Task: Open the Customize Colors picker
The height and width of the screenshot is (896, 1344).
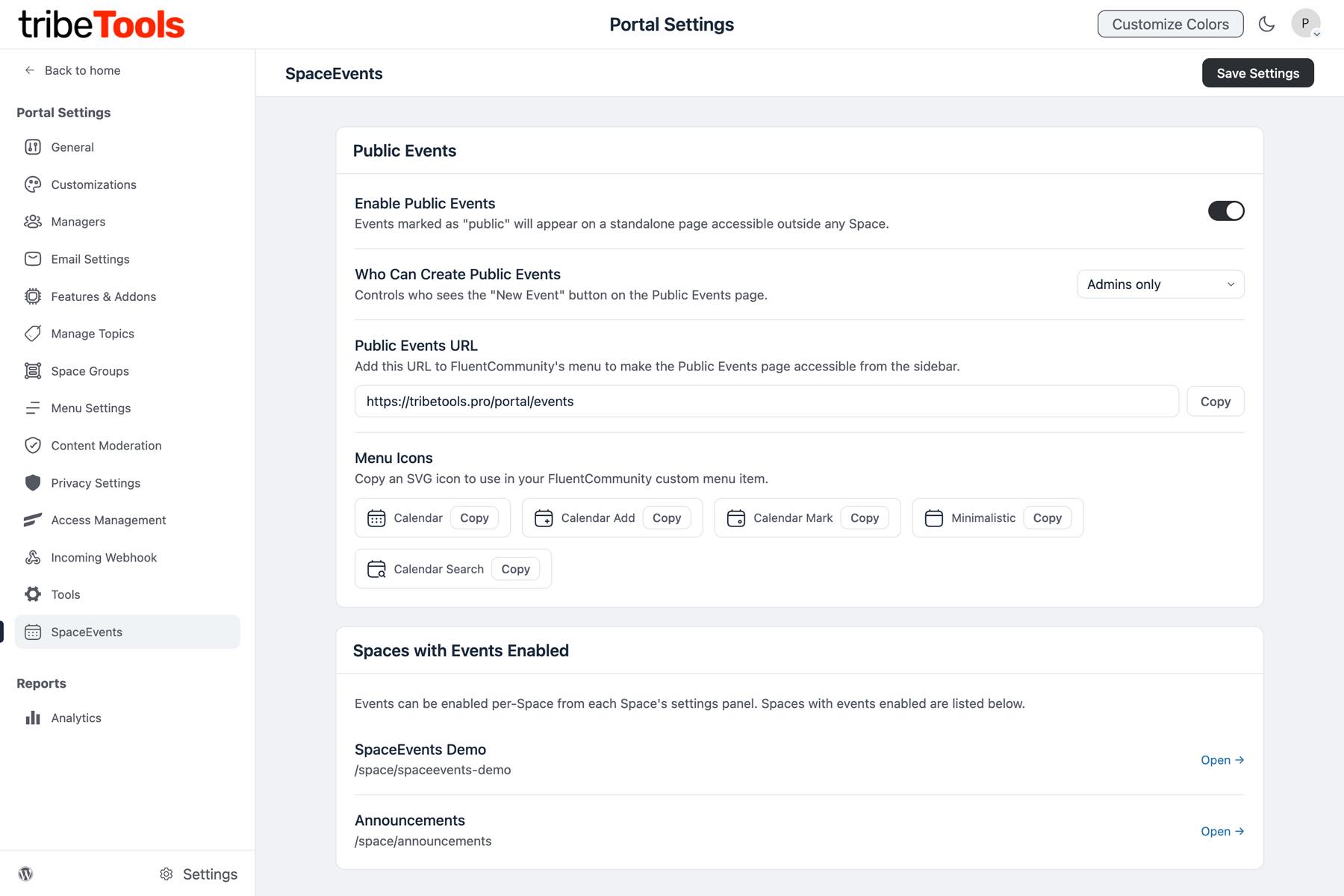Action: (1169, 24)
